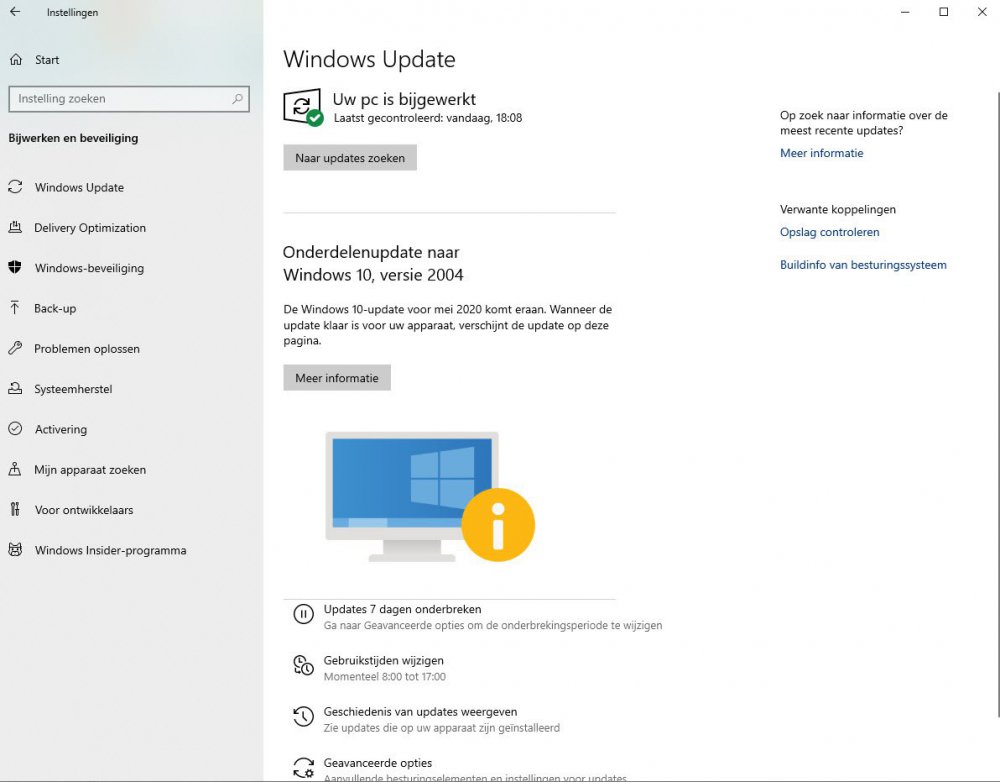
Task: Click the Systeemherstel icon
Action: point(15,388)
